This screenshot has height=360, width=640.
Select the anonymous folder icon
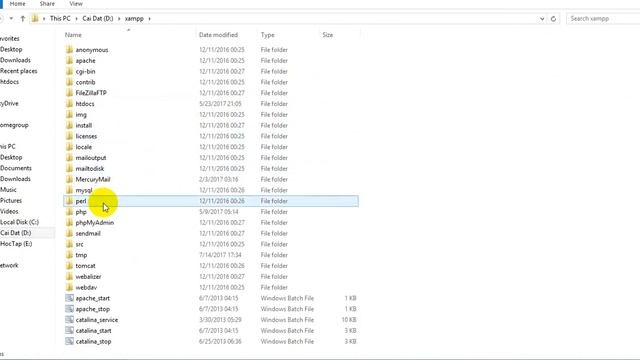pos(69,49)
